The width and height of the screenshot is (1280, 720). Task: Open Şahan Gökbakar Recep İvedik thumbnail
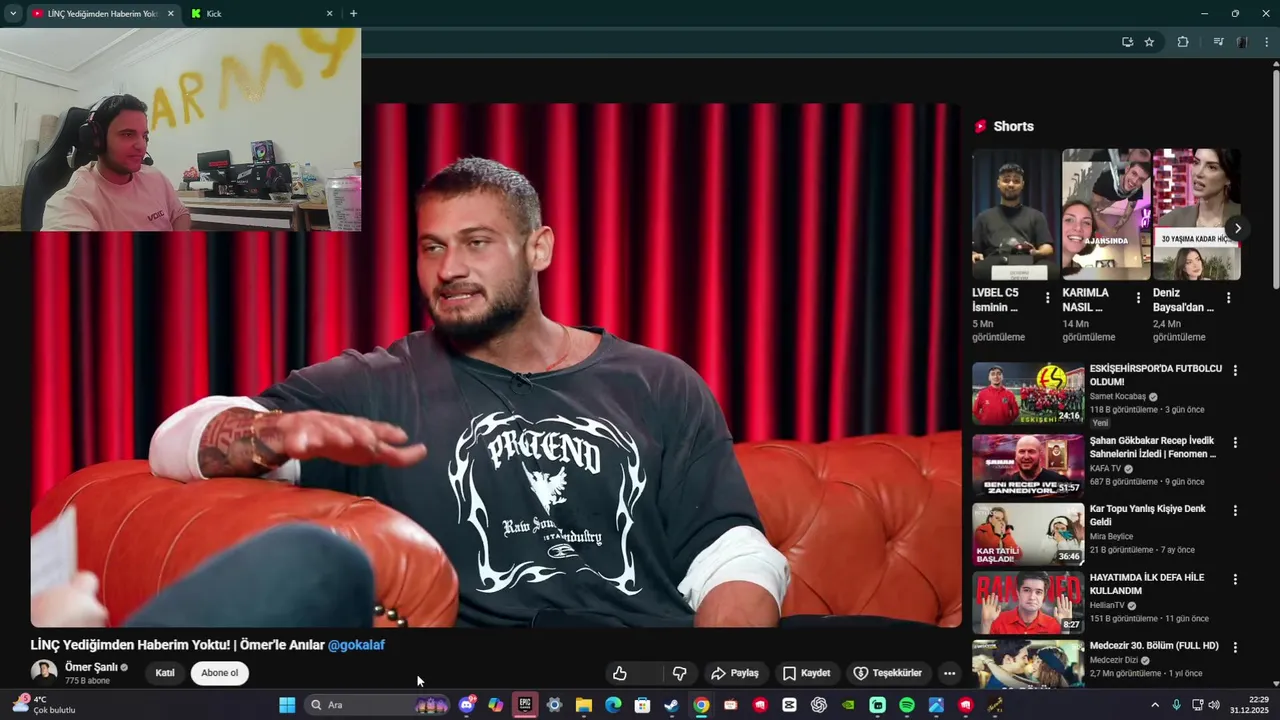click(1028, 465)
